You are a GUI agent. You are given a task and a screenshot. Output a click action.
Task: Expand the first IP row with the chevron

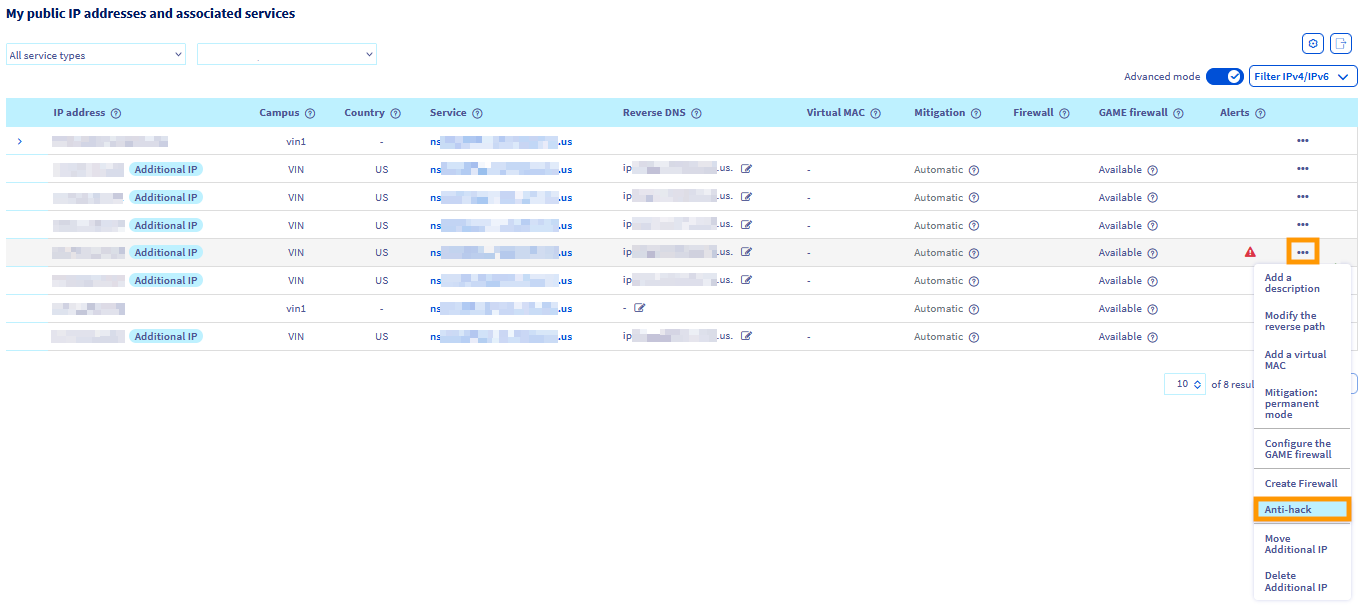tap(19, 141)
